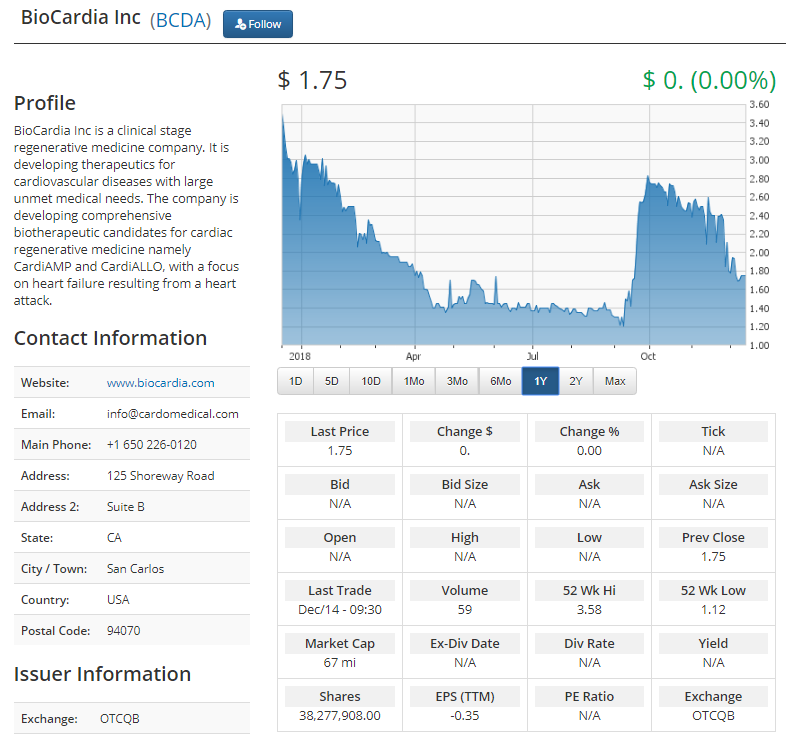Click the Shares value 38,277,908.00
Screen dimensions: 786x734
tap(340, 716)
